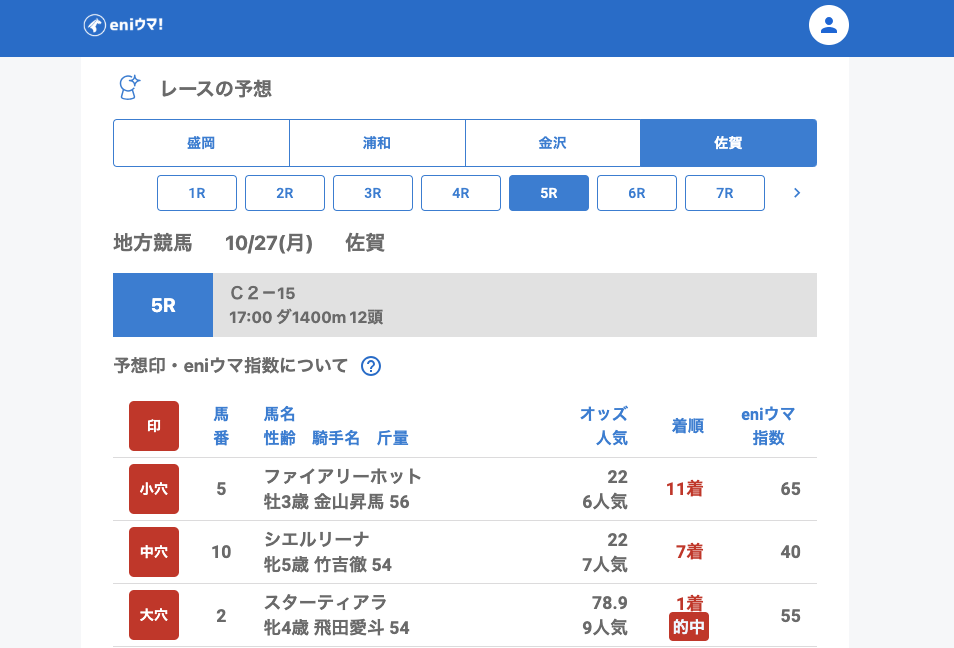
Task: Select the 盛岡 racecourse tab
Action: [x=201, y=143]
